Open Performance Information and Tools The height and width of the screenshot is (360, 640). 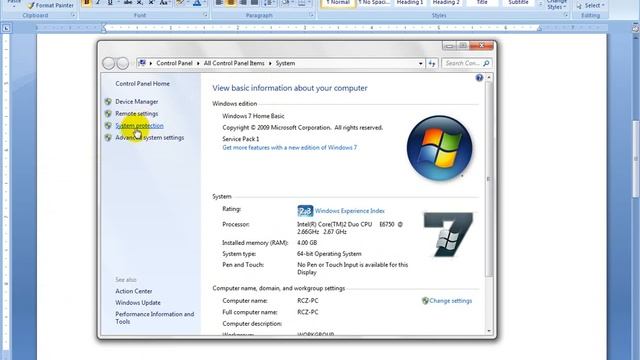coord(154,318)
